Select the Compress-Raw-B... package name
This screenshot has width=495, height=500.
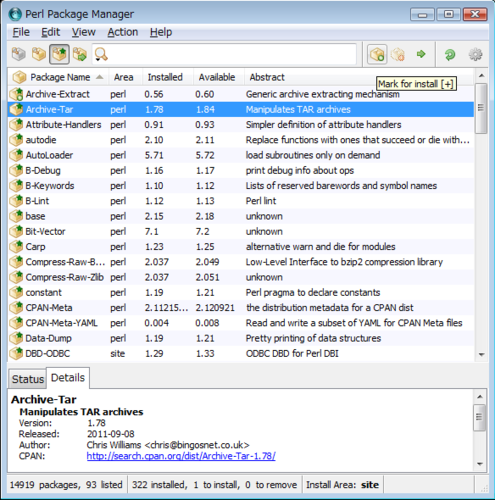point(65,262)
